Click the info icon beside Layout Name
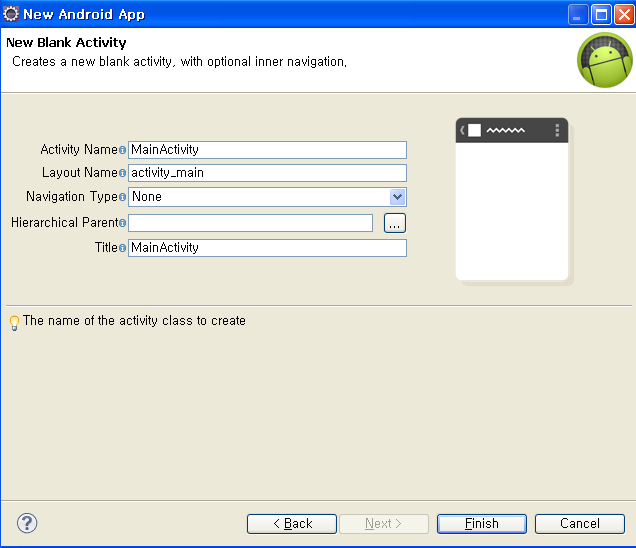The height and width of the screenshot is (548, 636). [122, 173]
